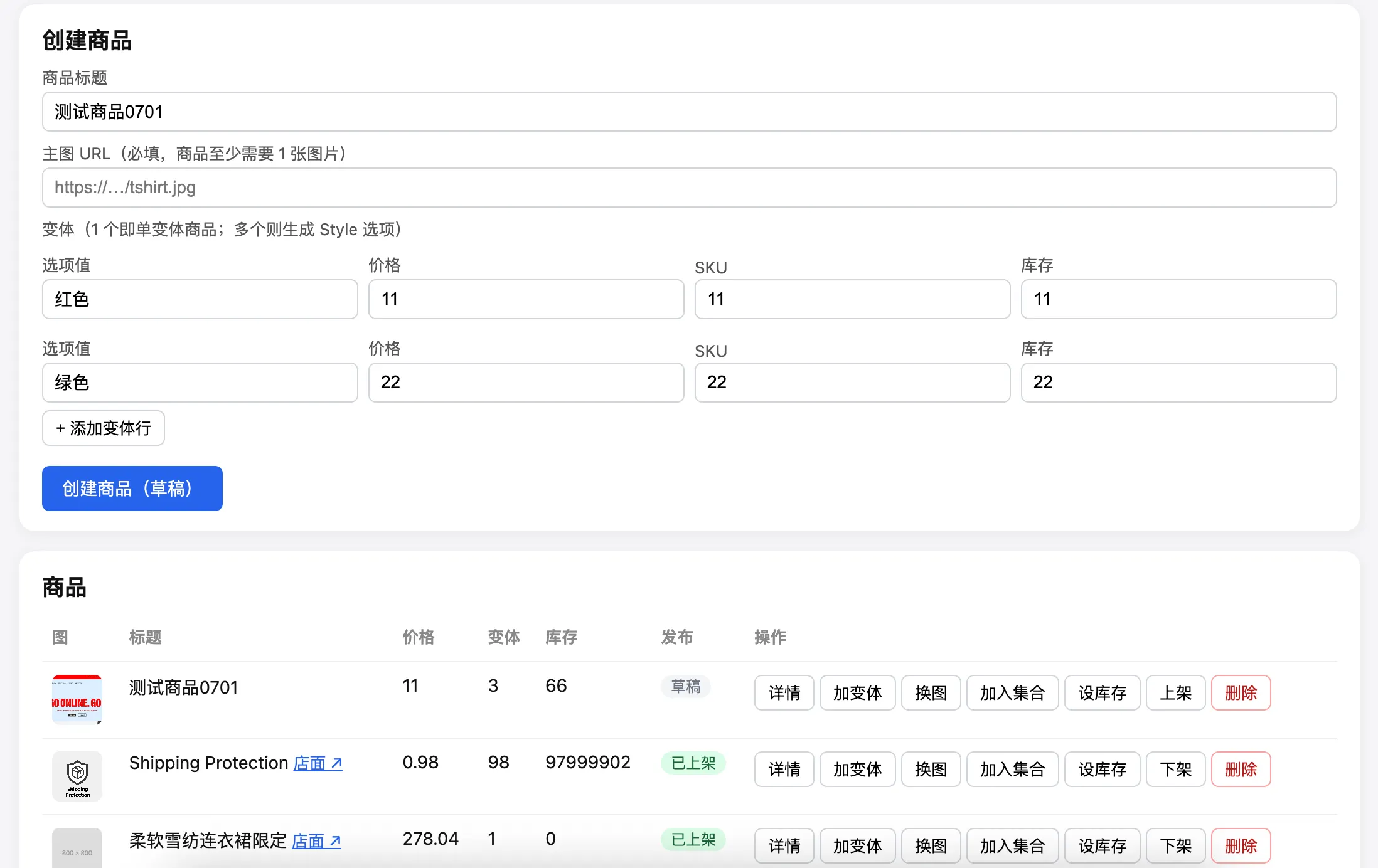Delete the Shipping Protection product
This screenshot has width=1378, height=868.
(1241, 770)
